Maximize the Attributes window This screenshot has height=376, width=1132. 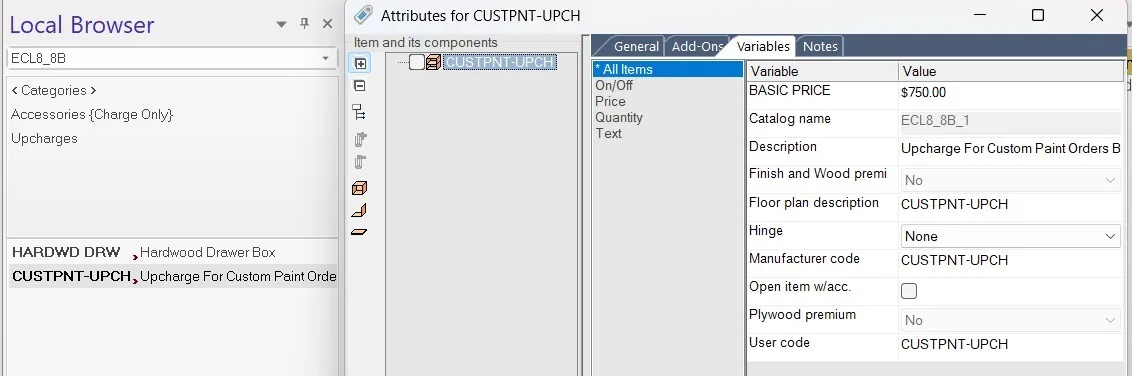[x=1037, y=15]
